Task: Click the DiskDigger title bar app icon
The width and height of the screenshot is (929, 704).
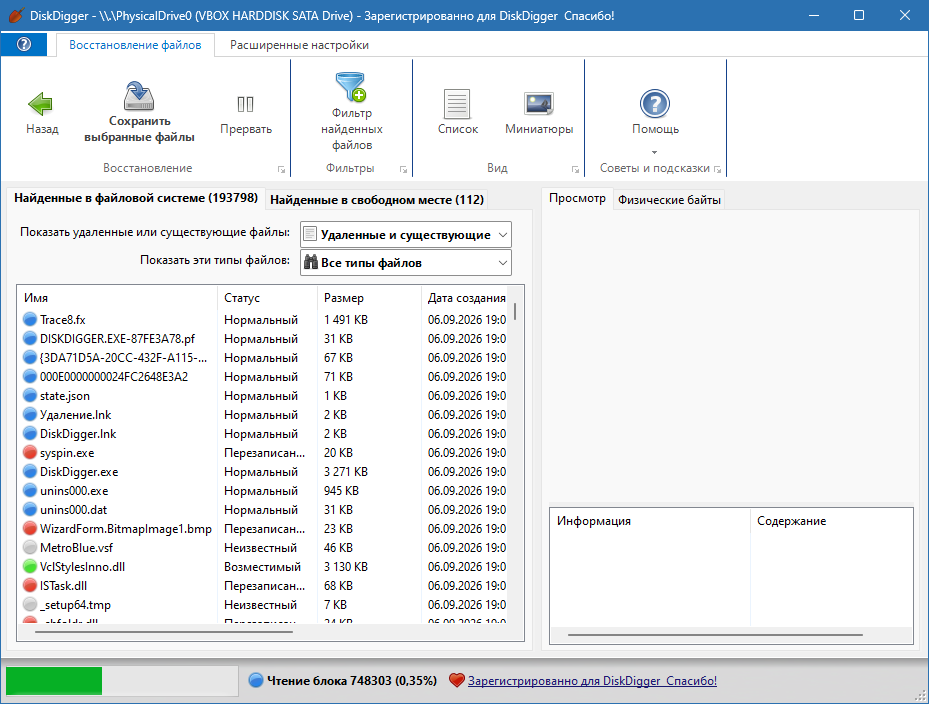Action: pyautogui.click(x=17, y=15)
